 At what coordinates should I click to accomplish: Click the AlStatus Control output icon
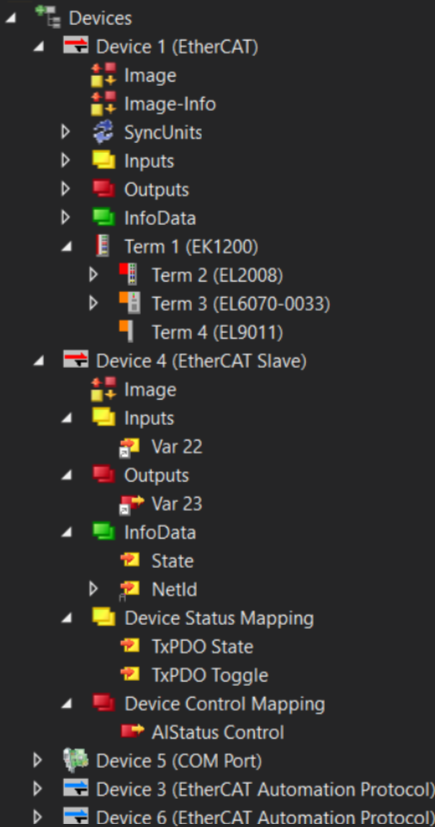(132, 732)
